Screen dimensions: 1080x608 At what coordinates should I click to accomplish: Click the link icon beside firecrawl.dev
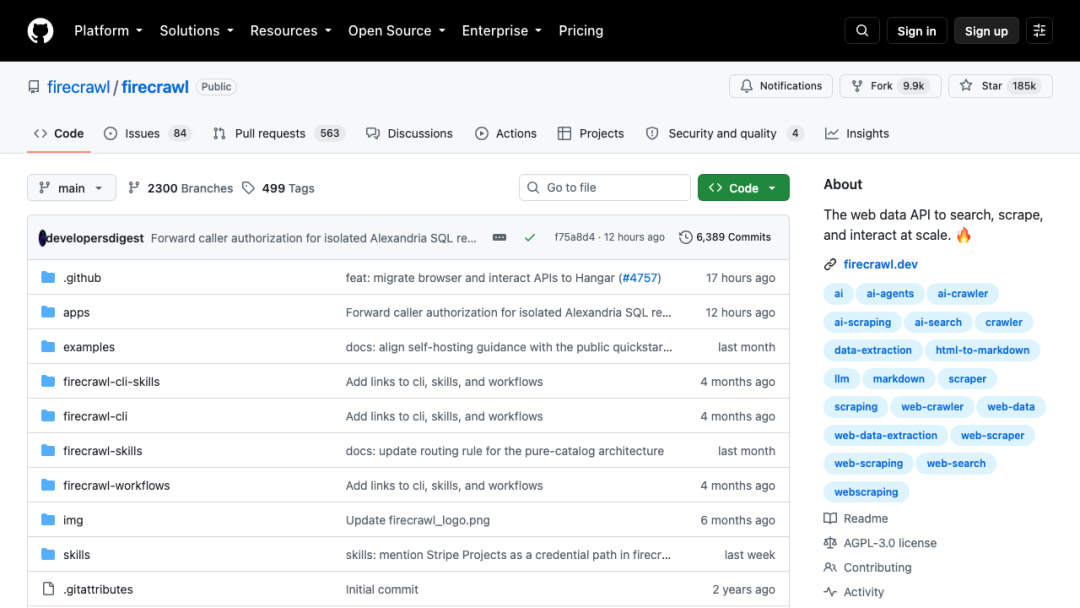pos(830,264)
